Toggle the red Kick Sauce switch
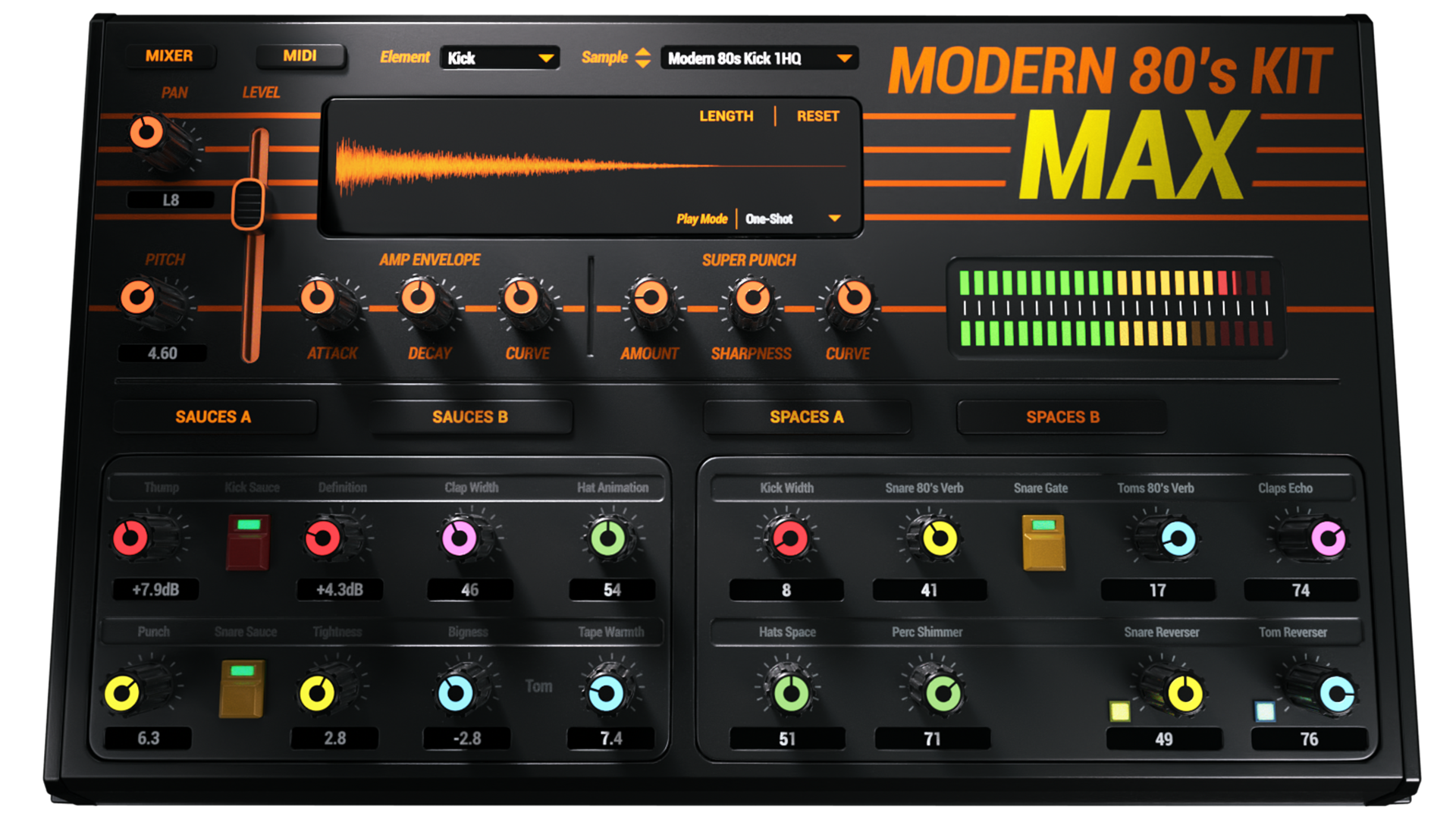The width and height of the screenshot is (1456, 819). point(248,541)
